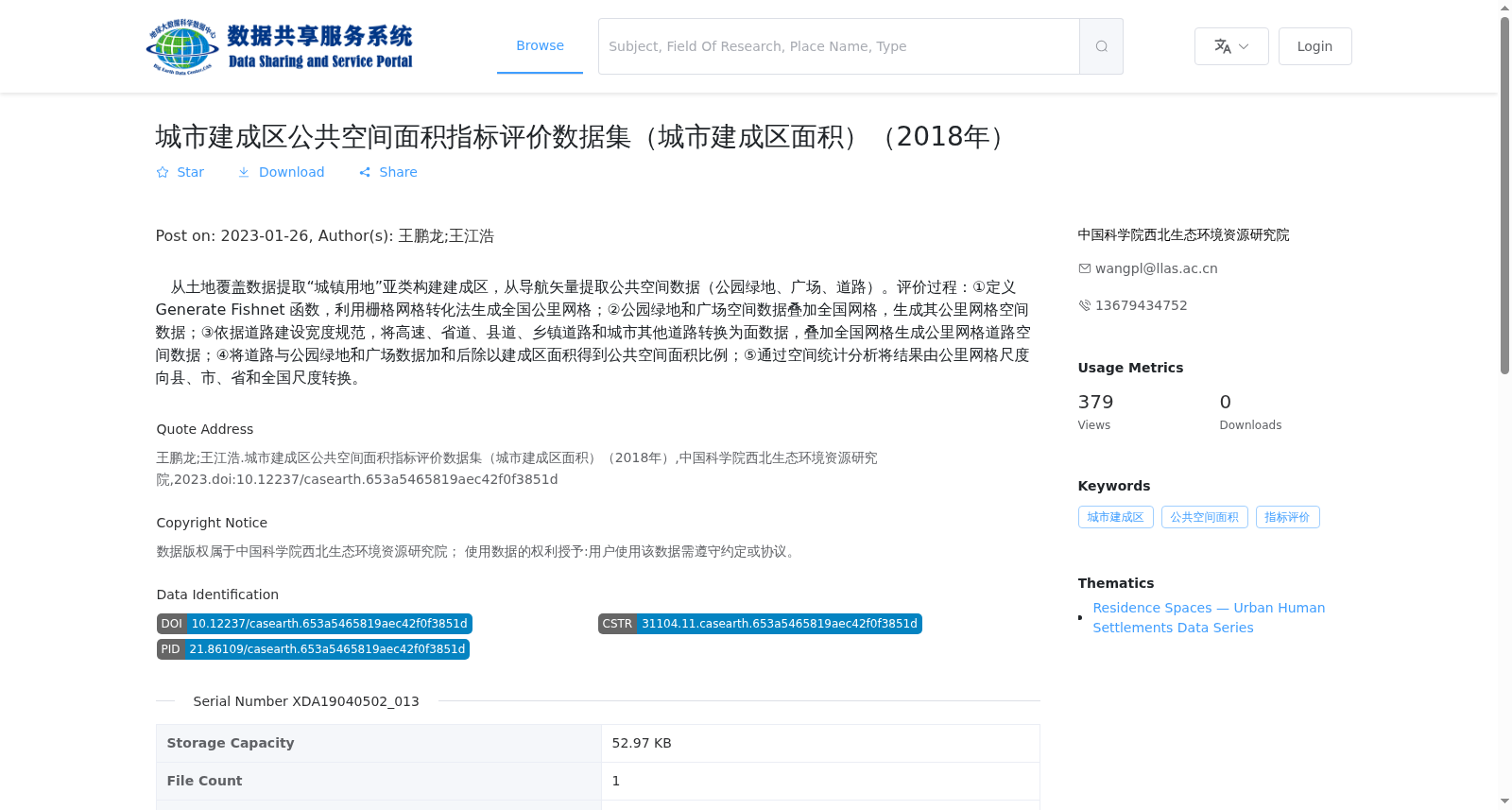Click the Login button

coord(1314,46)
